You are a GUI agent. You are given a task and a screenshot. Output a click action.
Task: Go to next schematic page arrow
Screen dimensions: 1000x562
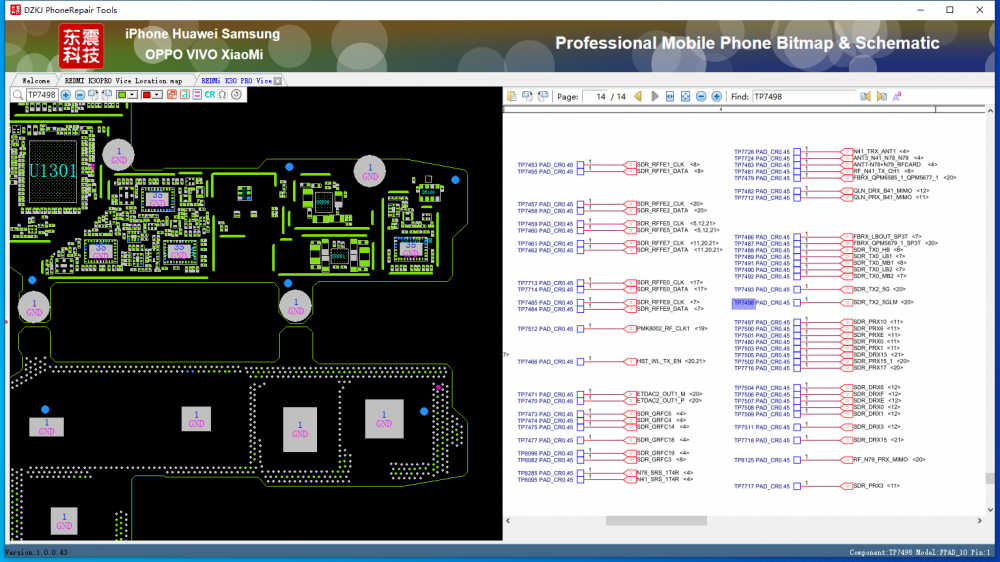(x=656, y=96)
